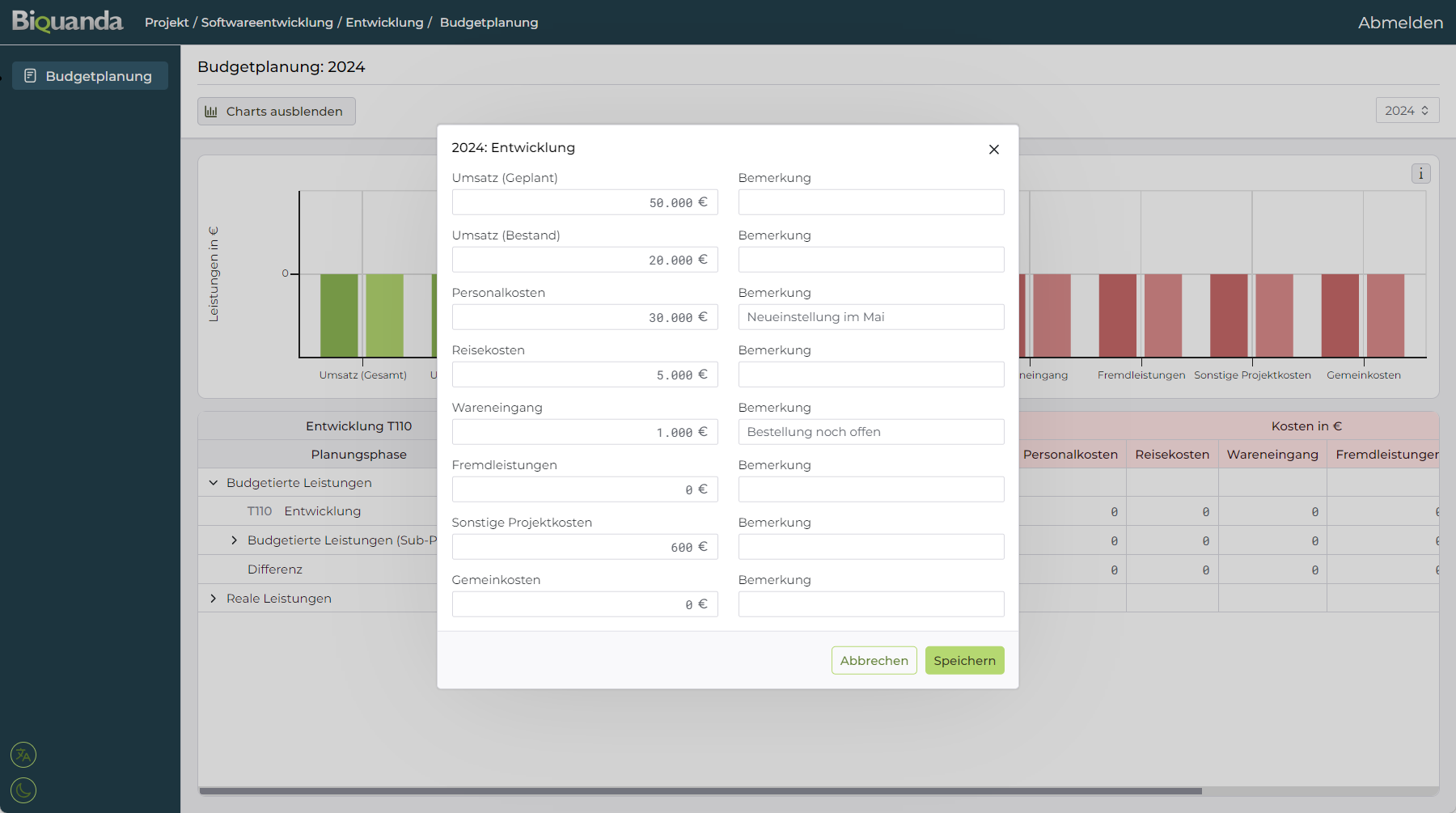Viewport: 1456px width, 813px height.
Task: Click the Biquanda logo
Action: pos(67,22)
